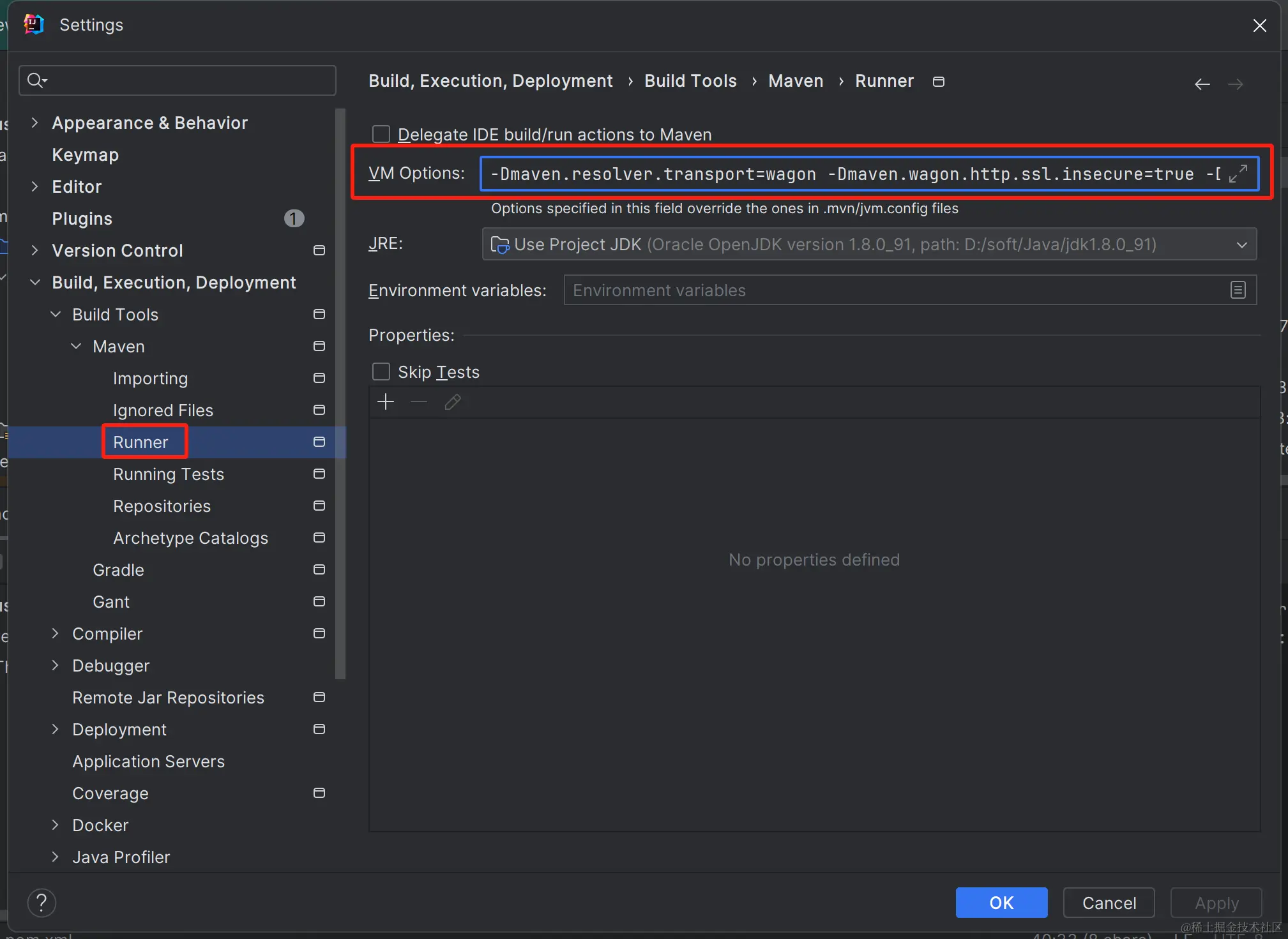Navigate forward with the right arrow

(1236, 84)
